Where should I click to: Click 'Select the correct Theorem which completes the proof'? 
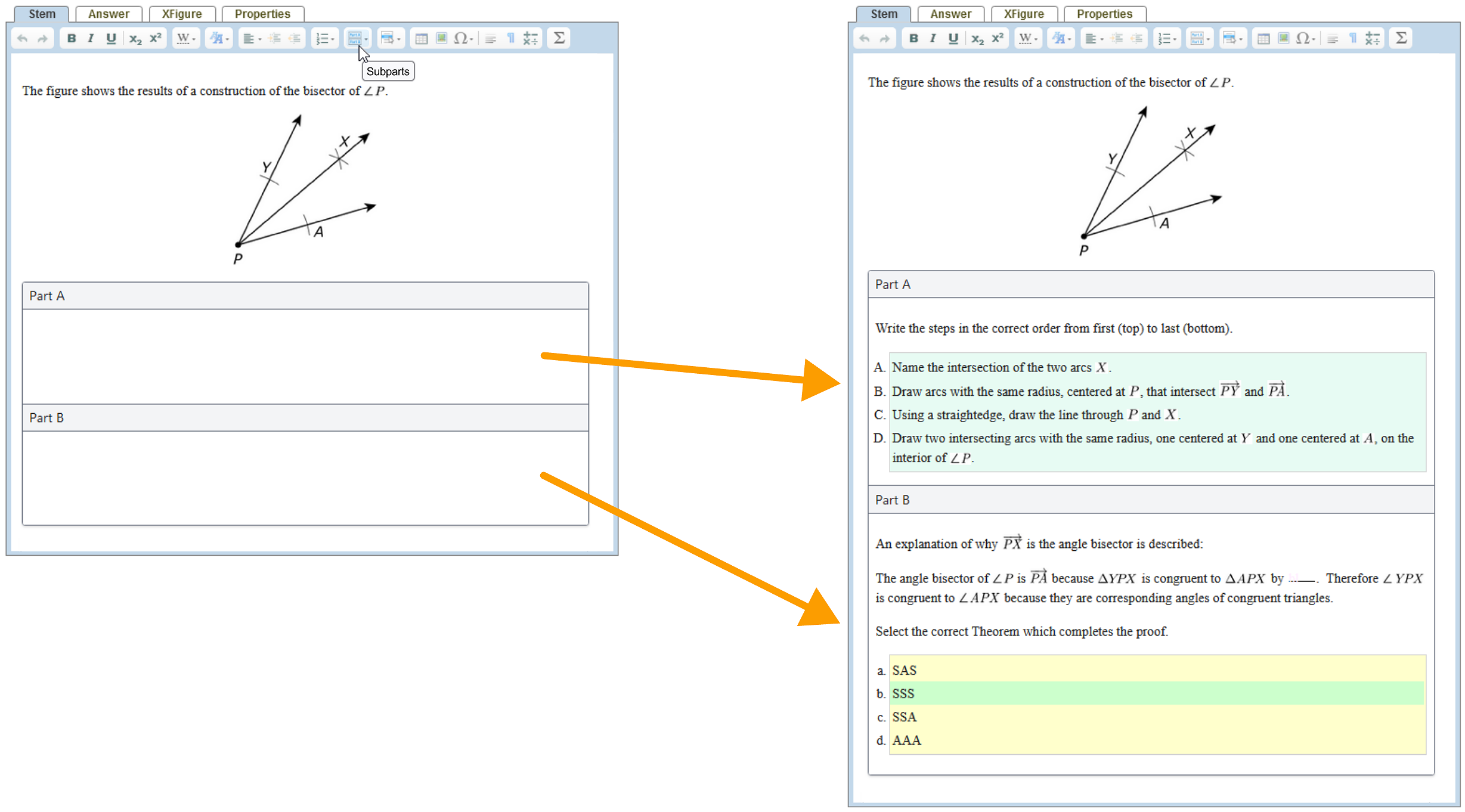point(1021,631)
